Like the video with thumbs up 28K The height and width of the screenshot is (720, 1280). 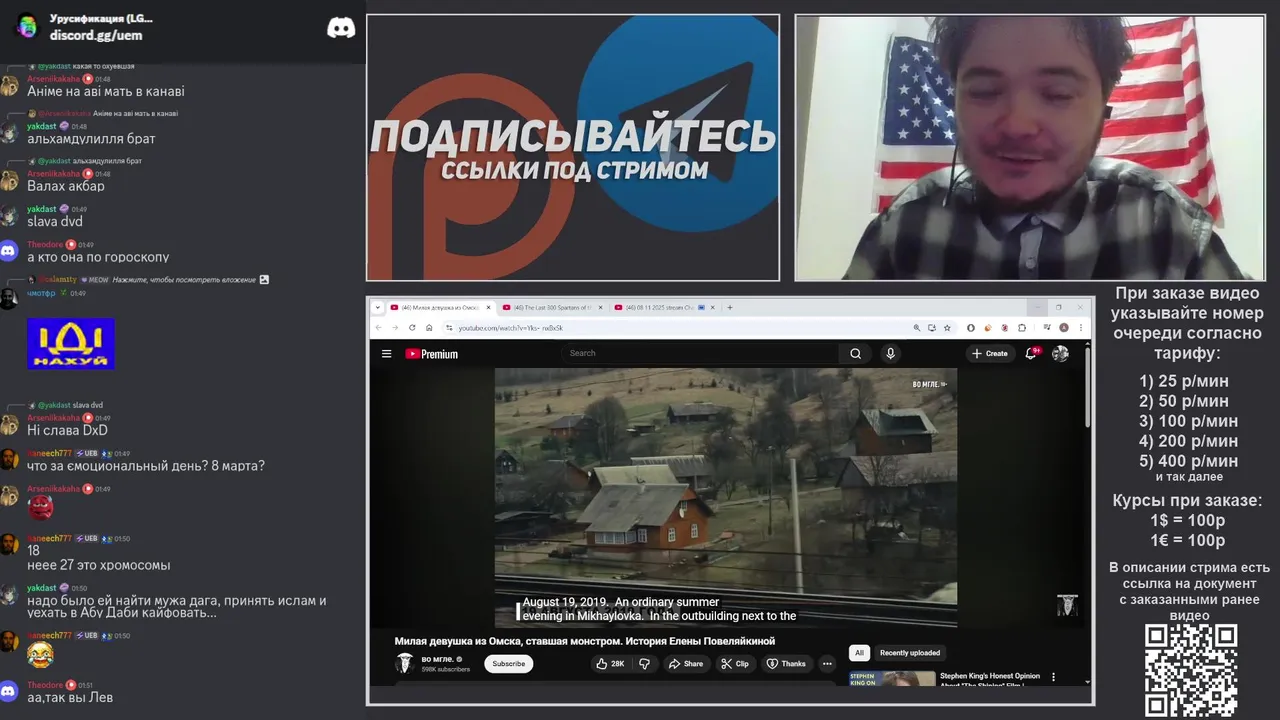tap(610, 663)
